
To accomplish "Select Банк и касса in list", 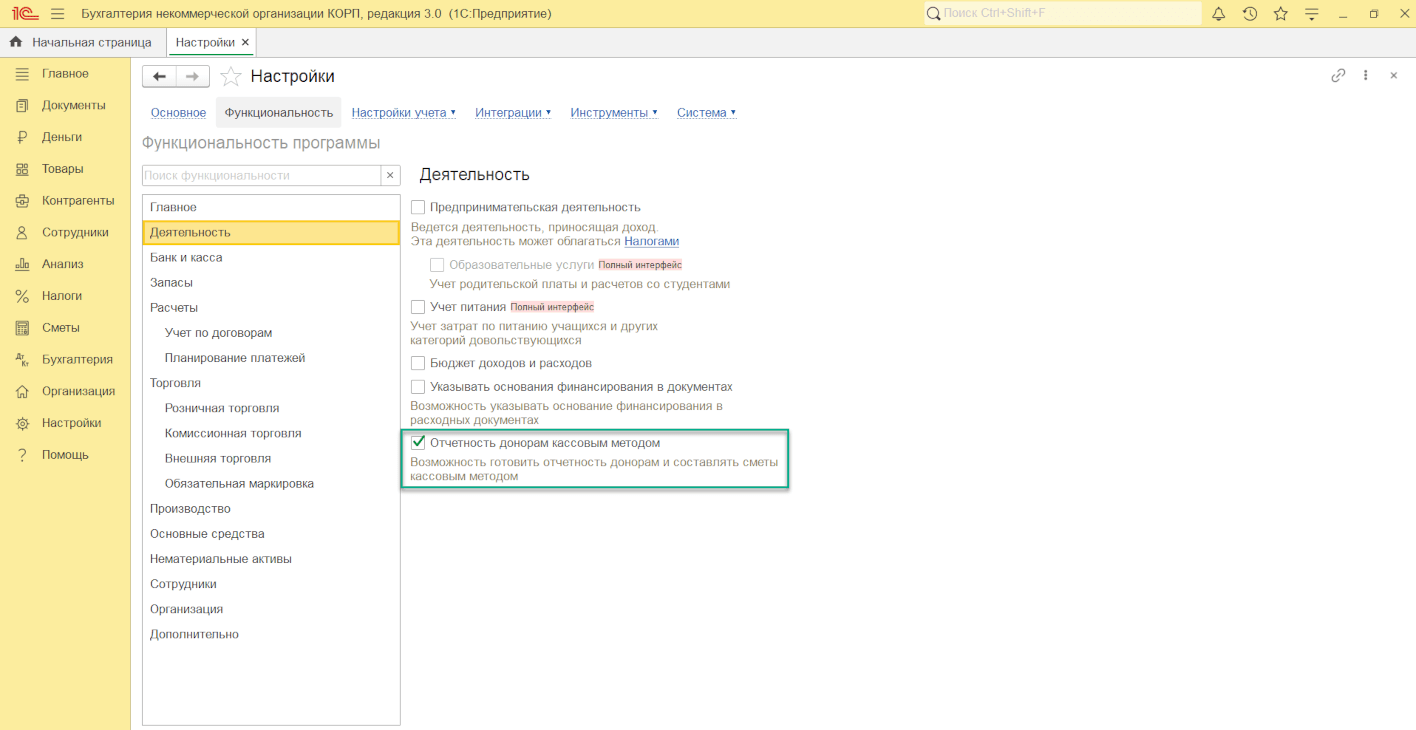I will coord(271,258).
